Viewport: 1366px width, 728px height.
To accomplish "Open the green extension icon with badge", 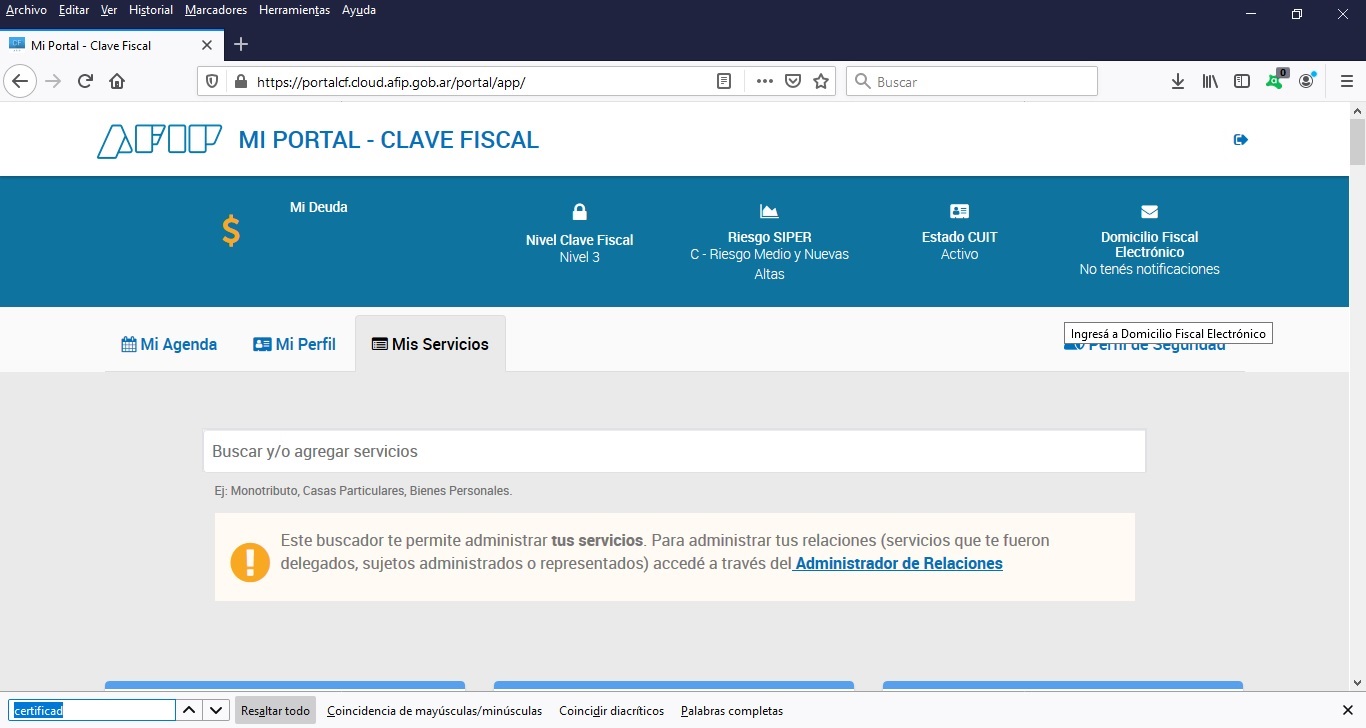I will coord(1275,81).
